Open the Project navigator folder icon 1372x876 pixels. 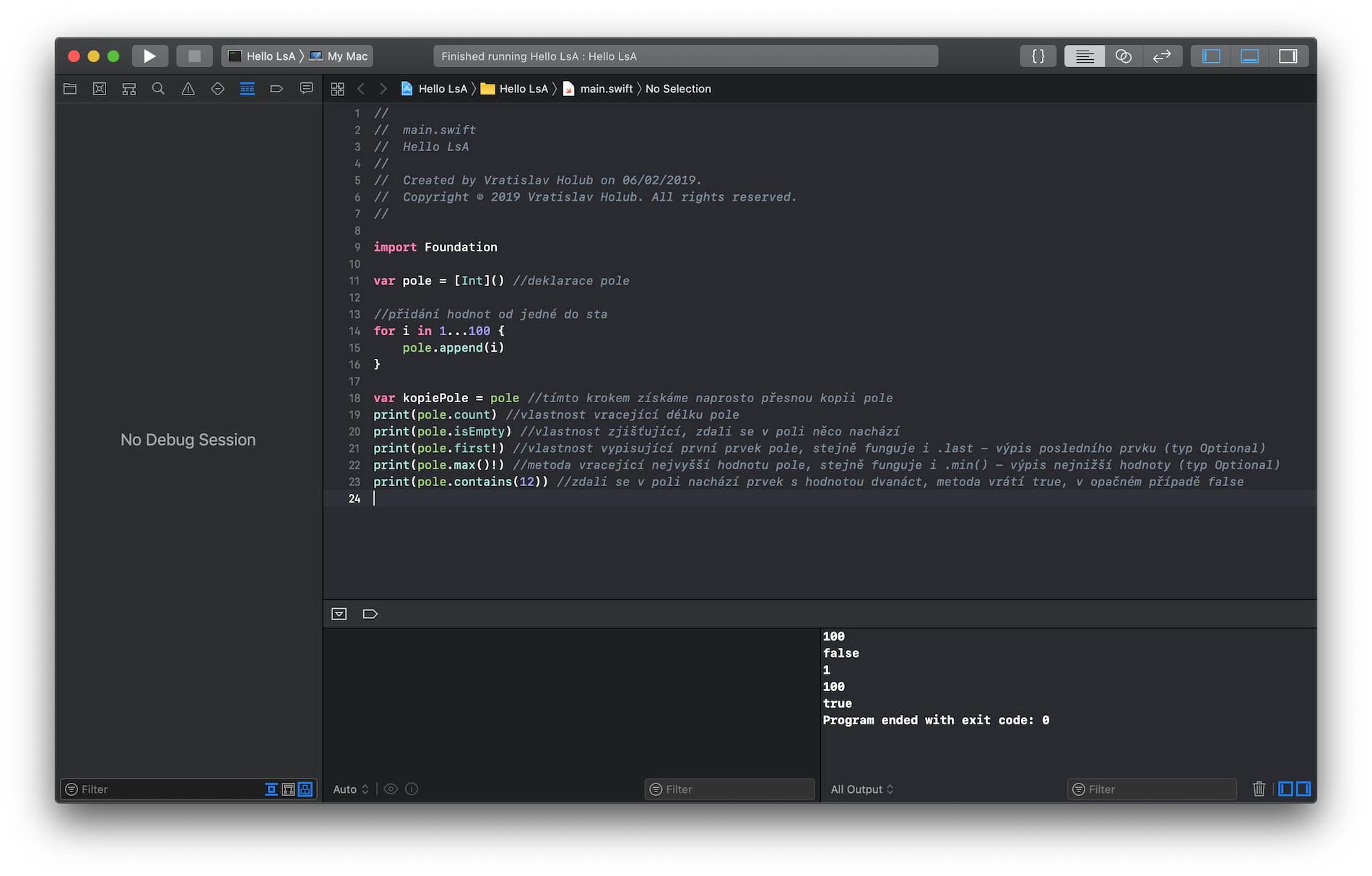tap(70, 89)
